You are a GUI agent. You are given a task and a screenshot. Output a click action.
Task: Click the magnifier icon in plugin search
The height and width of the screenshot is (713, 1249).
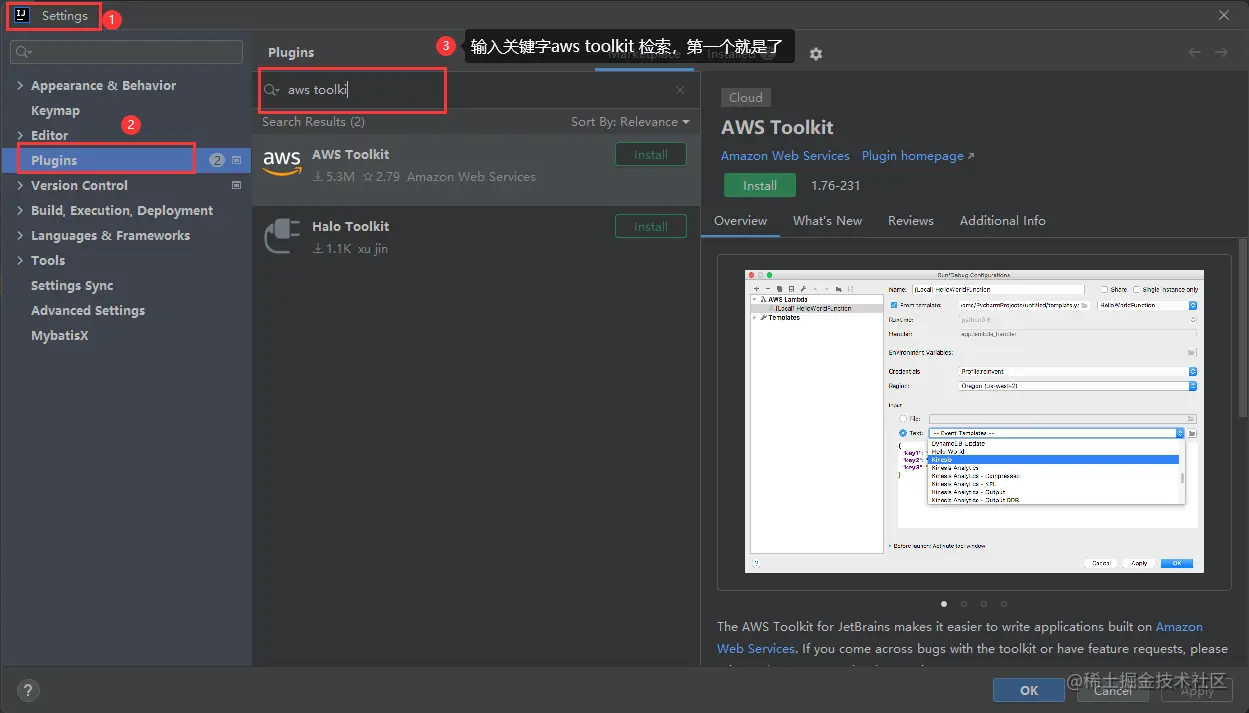[271, 90]
